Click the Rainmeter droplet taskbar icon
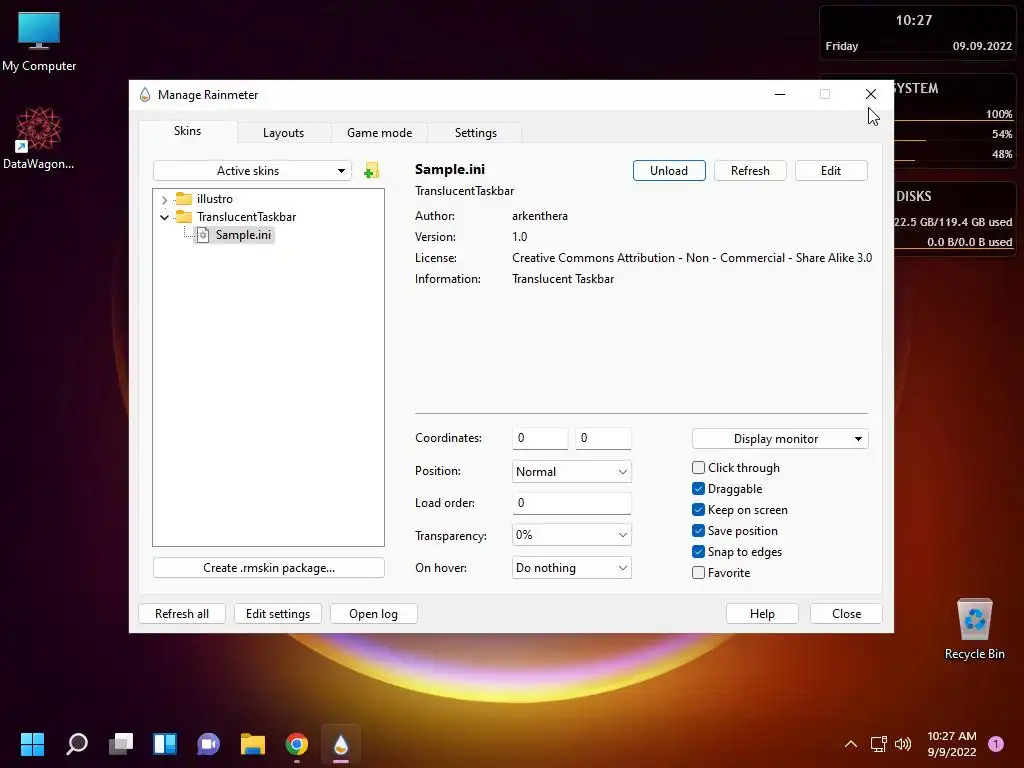The width and height of the screenshot is (1024, 768). (x=341, y=744)
